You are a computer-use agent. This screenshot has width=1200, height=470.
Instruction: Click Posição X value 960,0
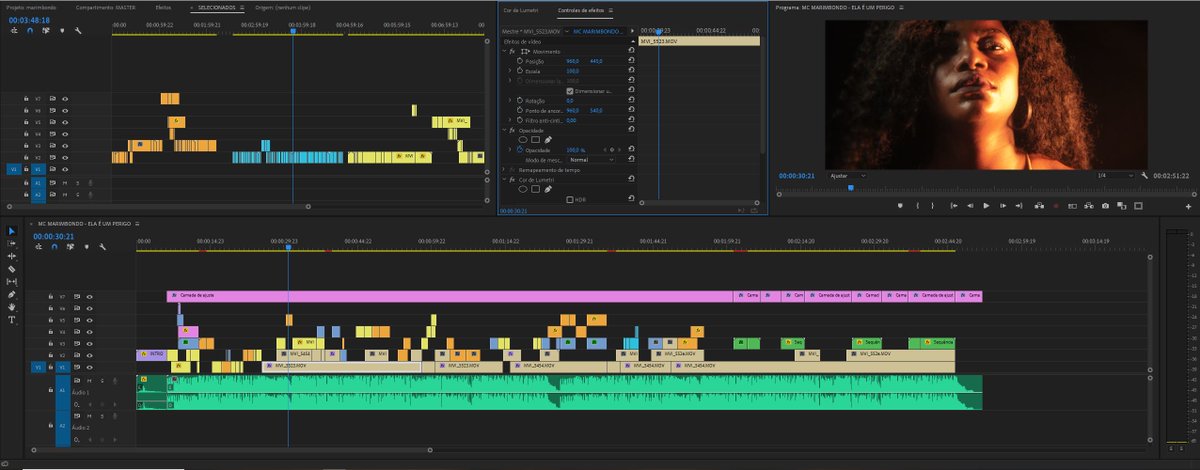click(573, 61)
